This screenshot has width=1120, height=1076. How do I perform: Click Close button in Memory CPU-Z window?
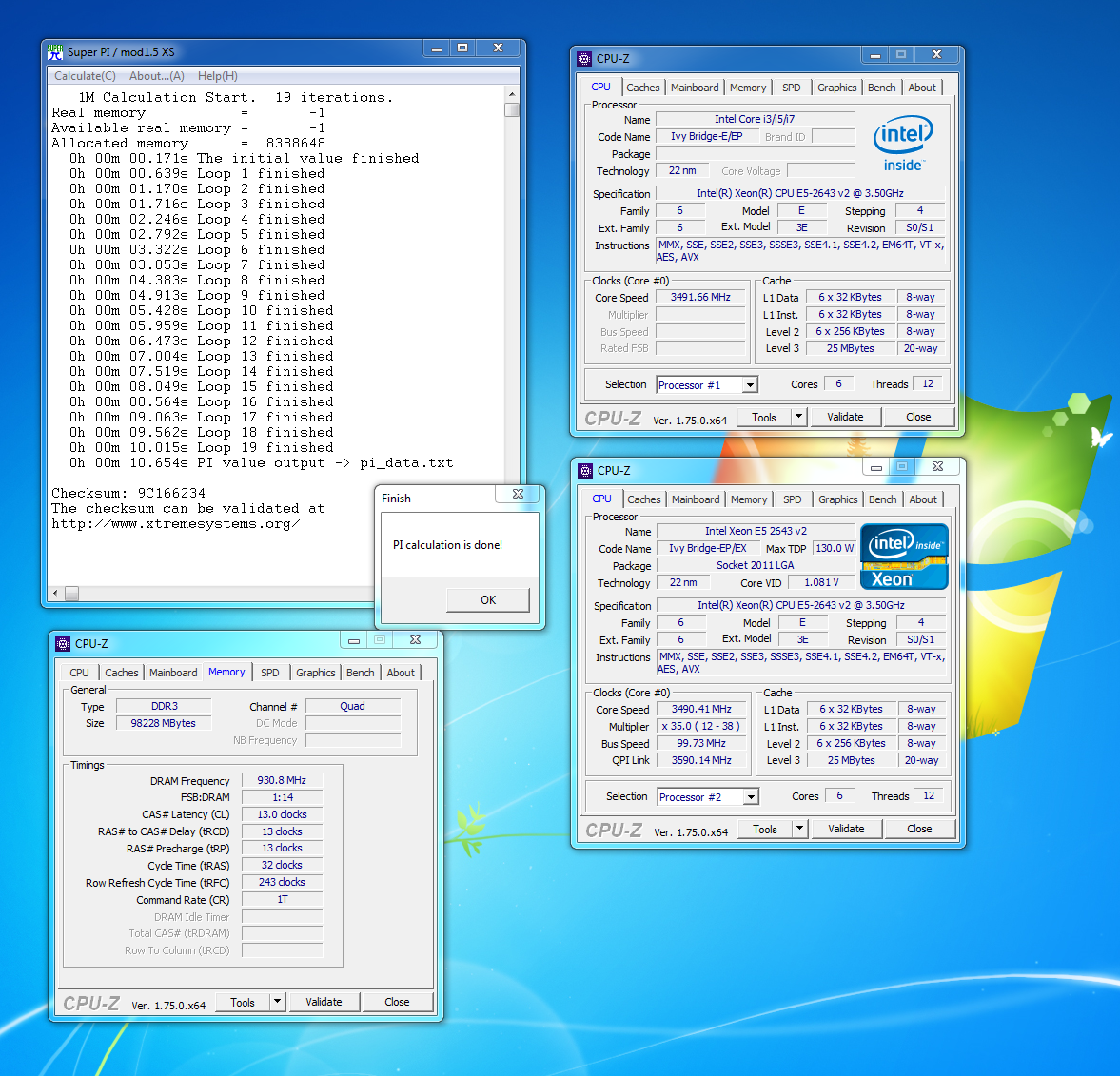tap(397, 1002)
